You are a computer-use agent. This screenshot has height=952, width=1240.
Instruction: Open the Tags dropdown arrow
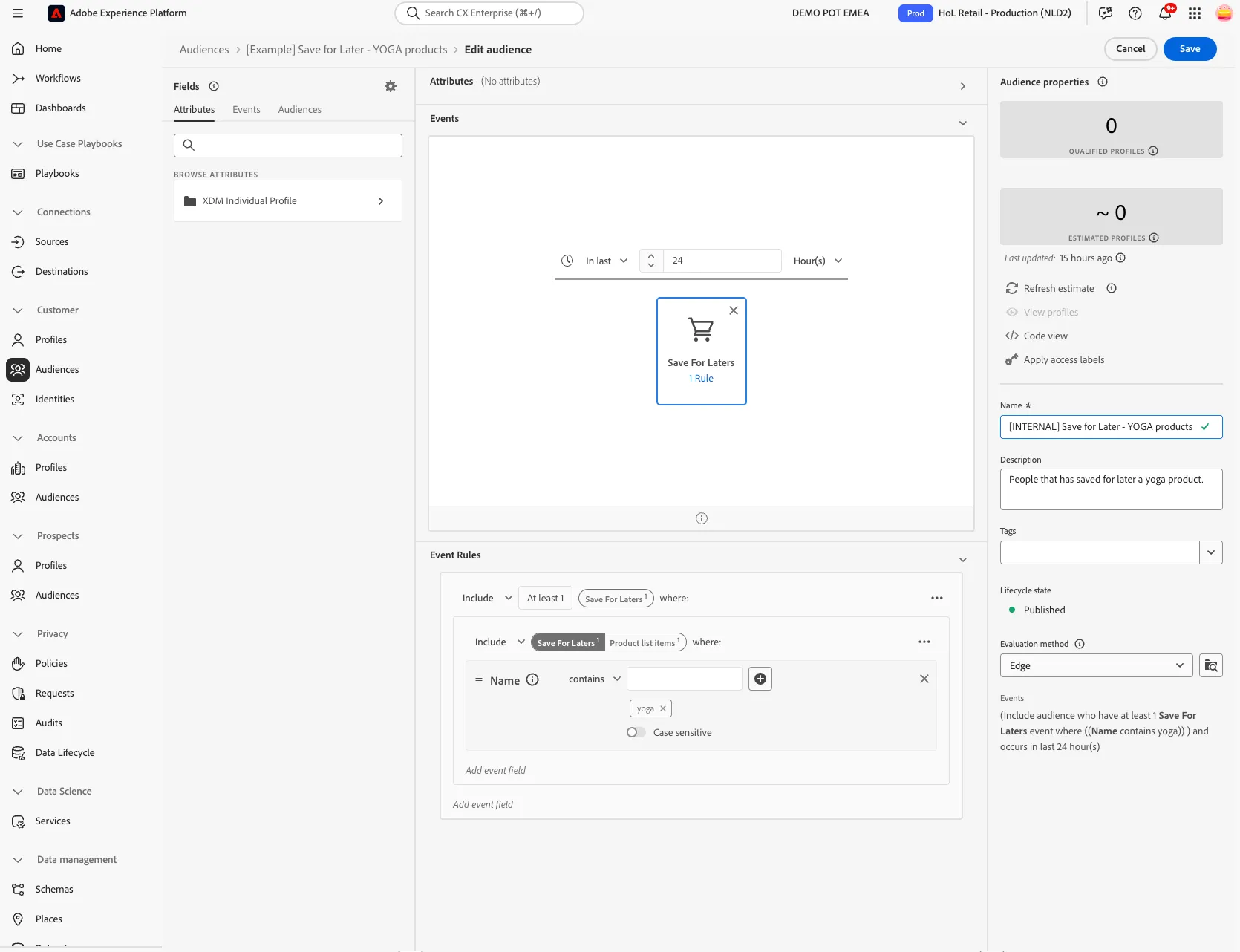coord(1211,552)
